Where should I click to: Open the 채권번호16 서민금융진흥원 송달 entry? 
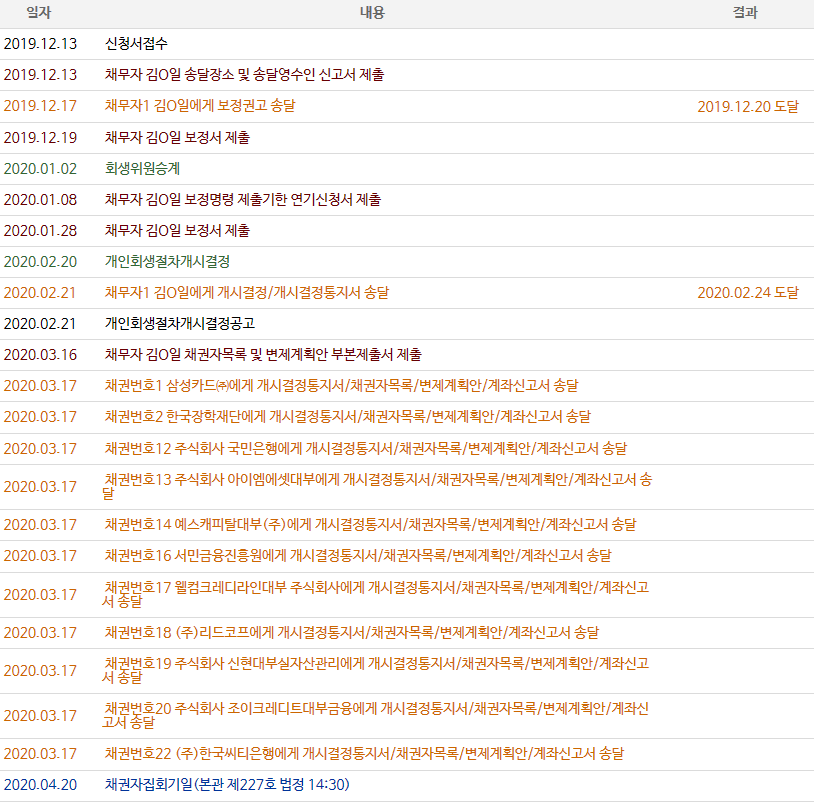click(358, 556)
